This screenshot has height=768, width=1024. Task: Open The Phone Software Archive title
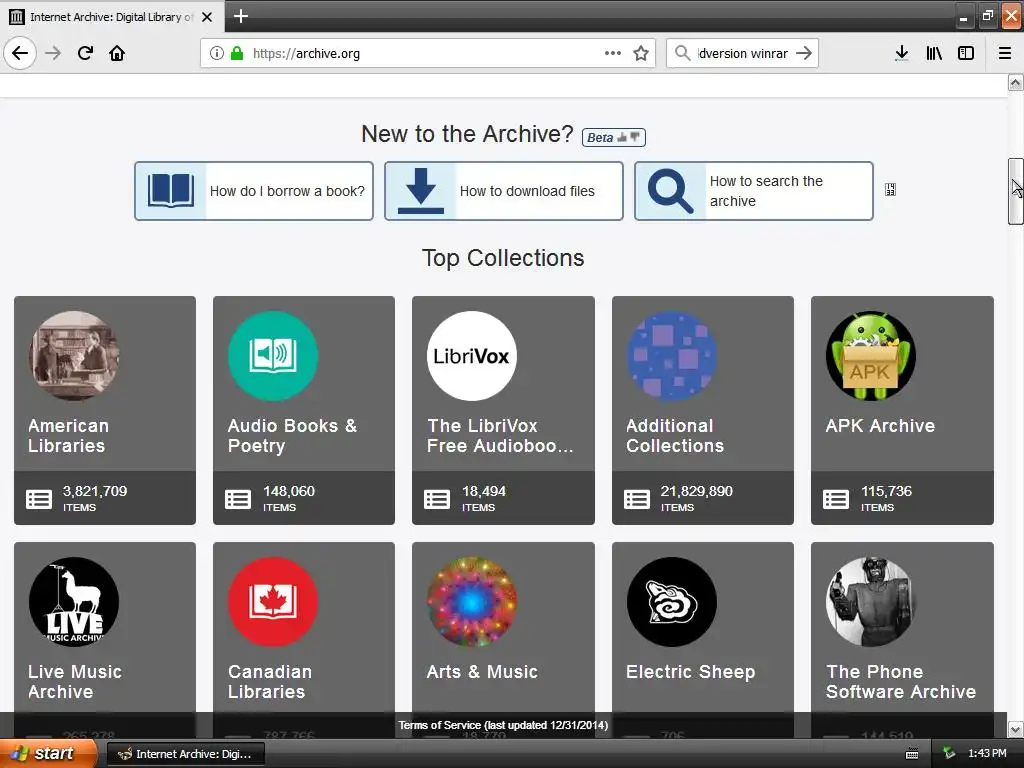901,682
